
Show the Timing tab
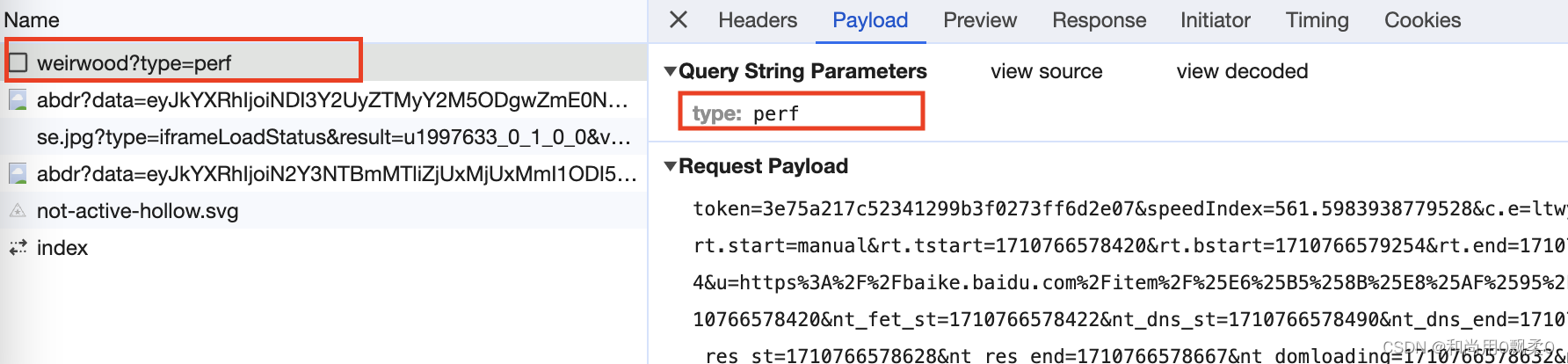click(1318, 20)
